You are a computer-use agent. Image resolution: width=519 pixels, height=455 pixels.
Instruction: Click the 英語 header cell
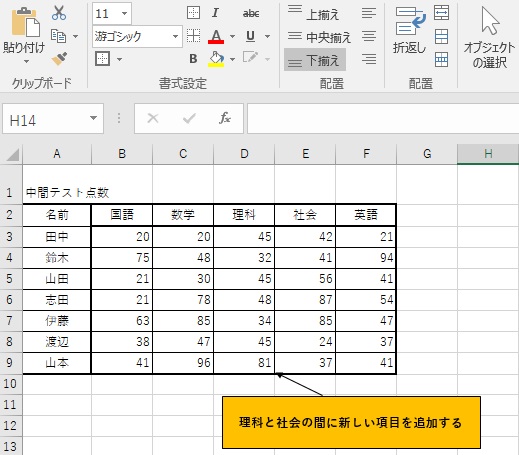[366, 215]
